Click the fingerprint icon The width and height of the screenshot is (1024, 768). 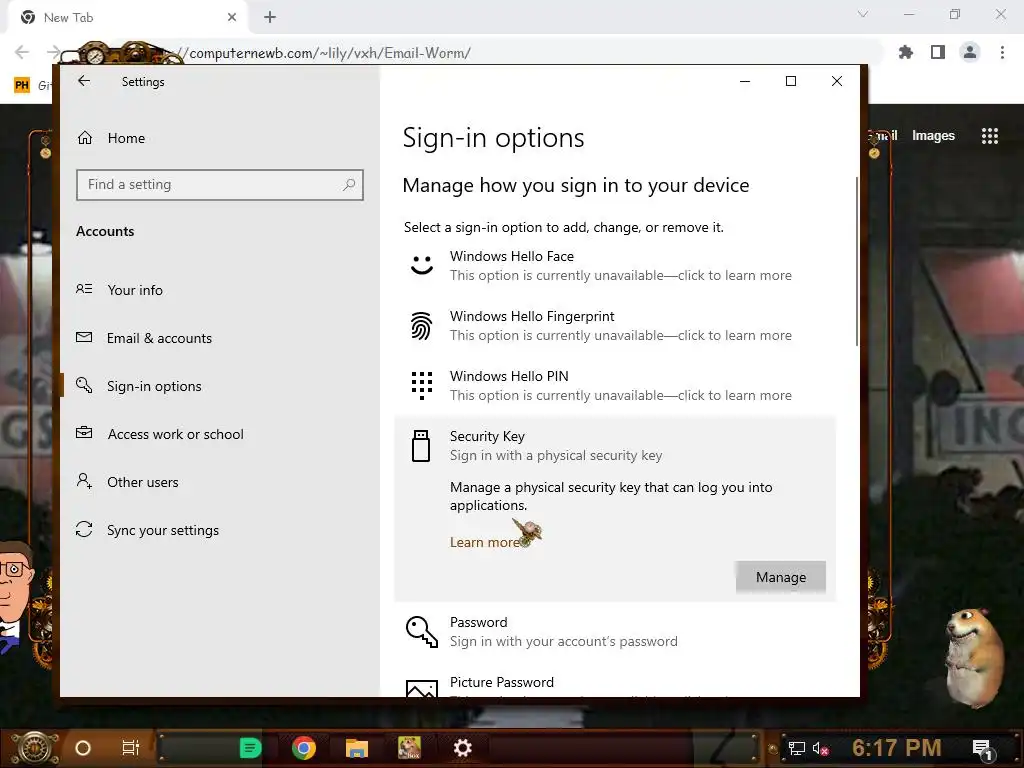(422, 325)
